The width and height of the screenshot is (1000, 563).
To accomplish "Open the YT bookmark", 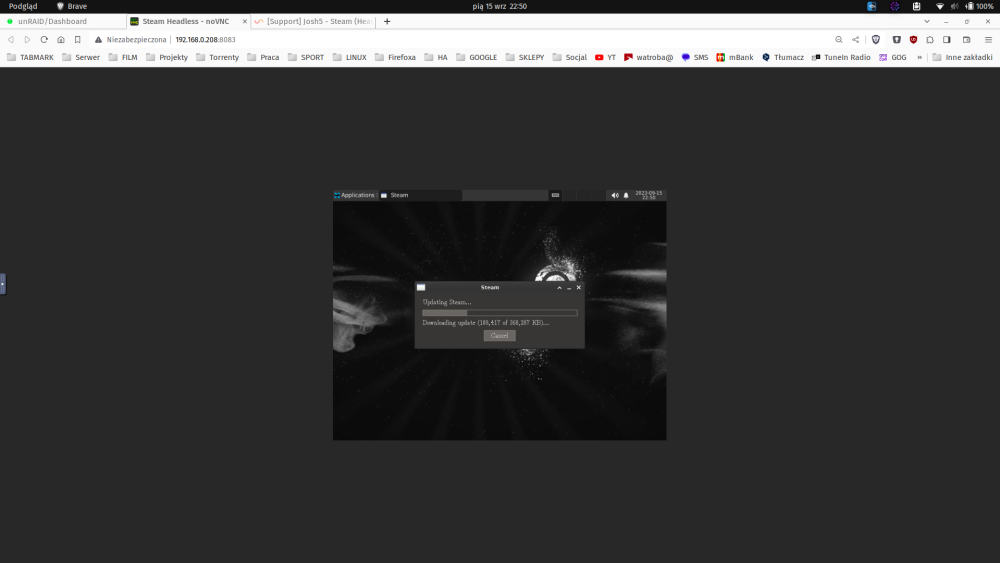I will pos(605,57).
